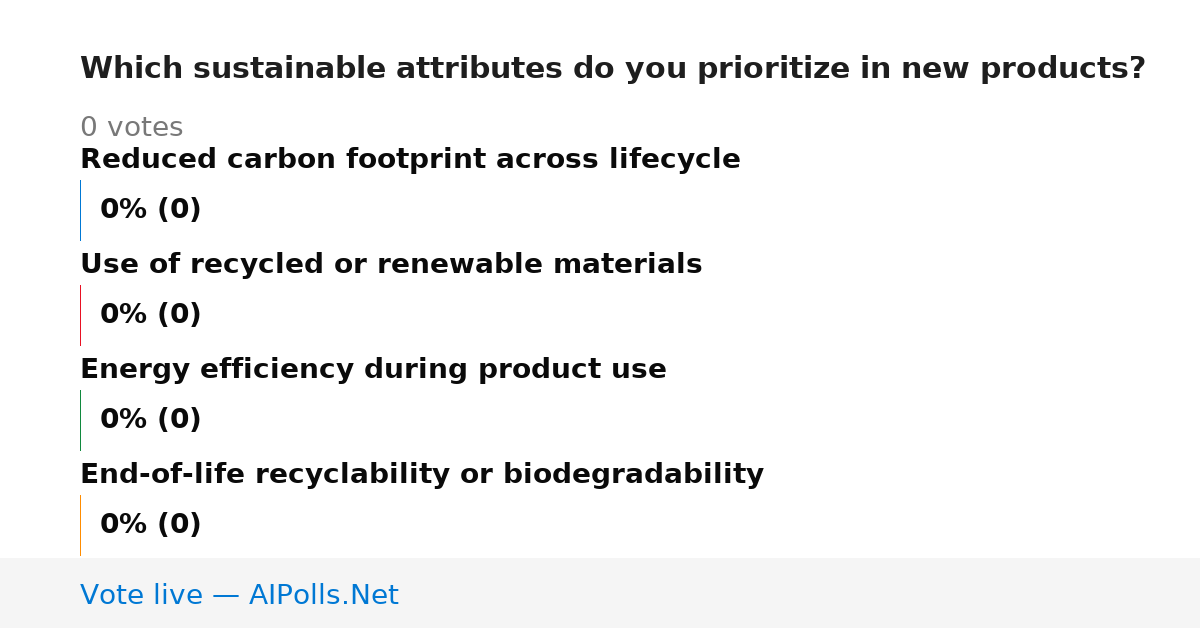This screenshot has height=628, width=1200.
Task: Click the 0% (0) result for energy efficiency
Action: [x=150, y=420]
